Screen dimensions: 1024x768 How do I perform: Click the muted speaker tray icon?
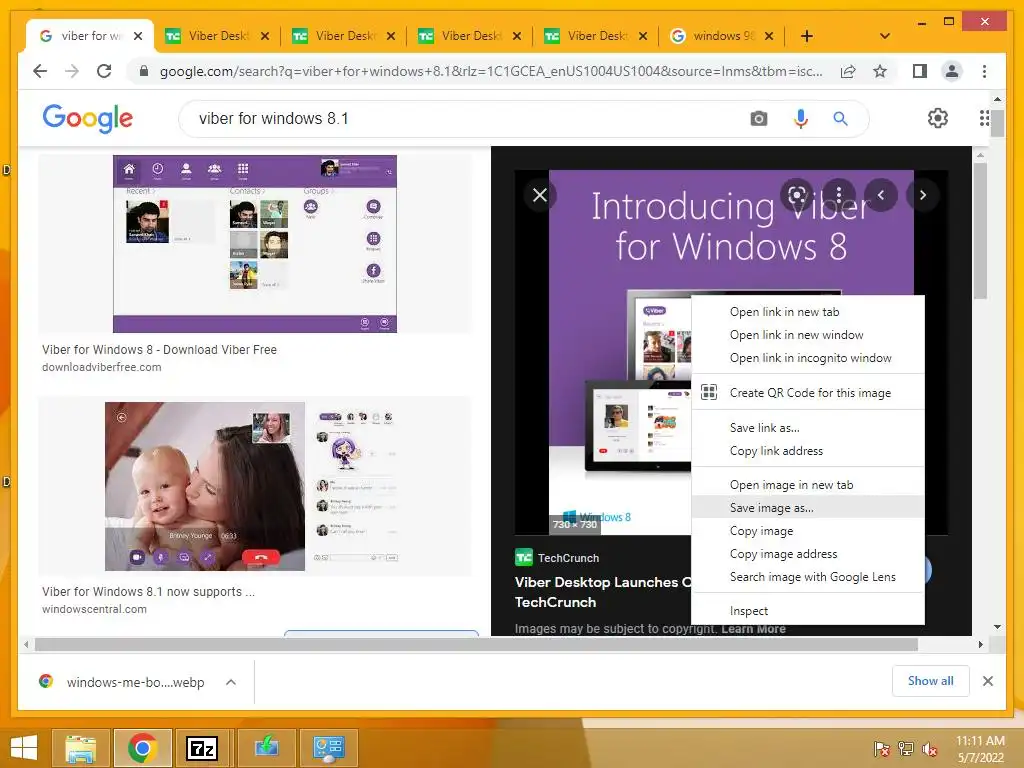(x=929, y=748)
